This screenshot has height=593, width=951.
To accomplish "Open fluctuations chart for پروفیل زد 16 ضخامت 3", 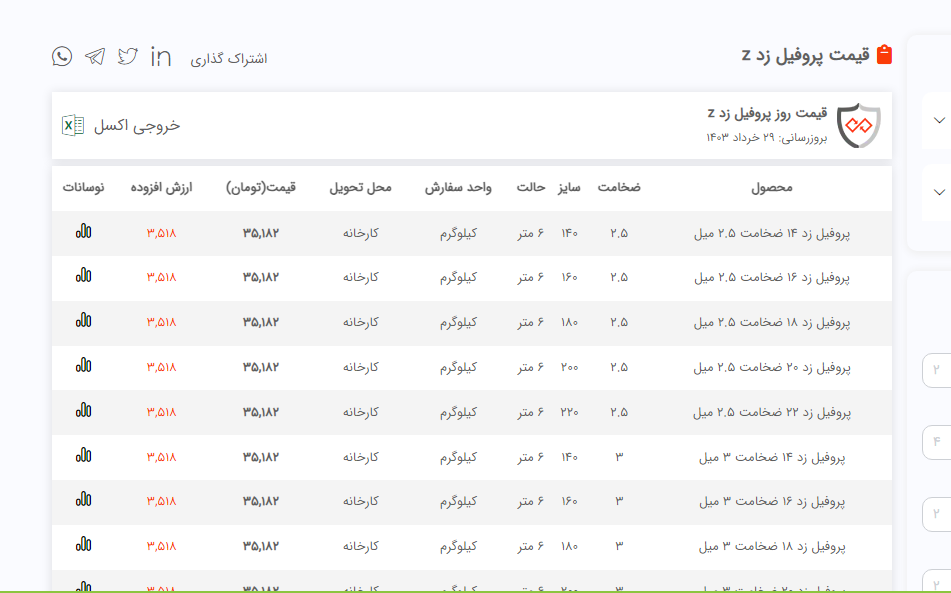I will pos(83,500).
